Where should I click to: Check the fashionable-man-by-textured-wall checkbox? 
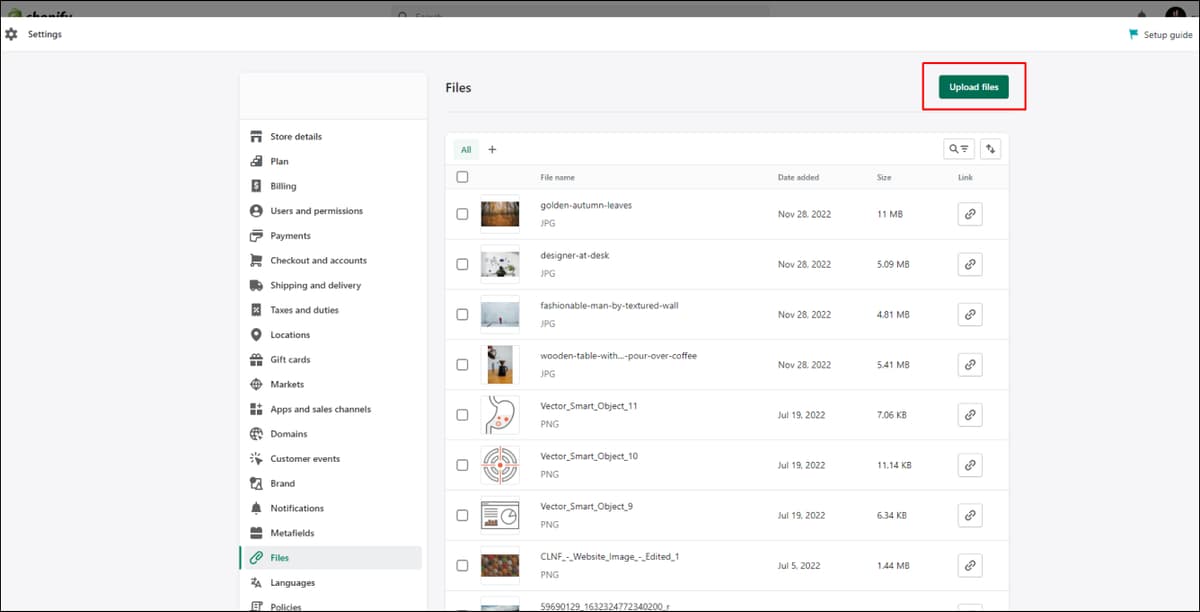point(462,314)
